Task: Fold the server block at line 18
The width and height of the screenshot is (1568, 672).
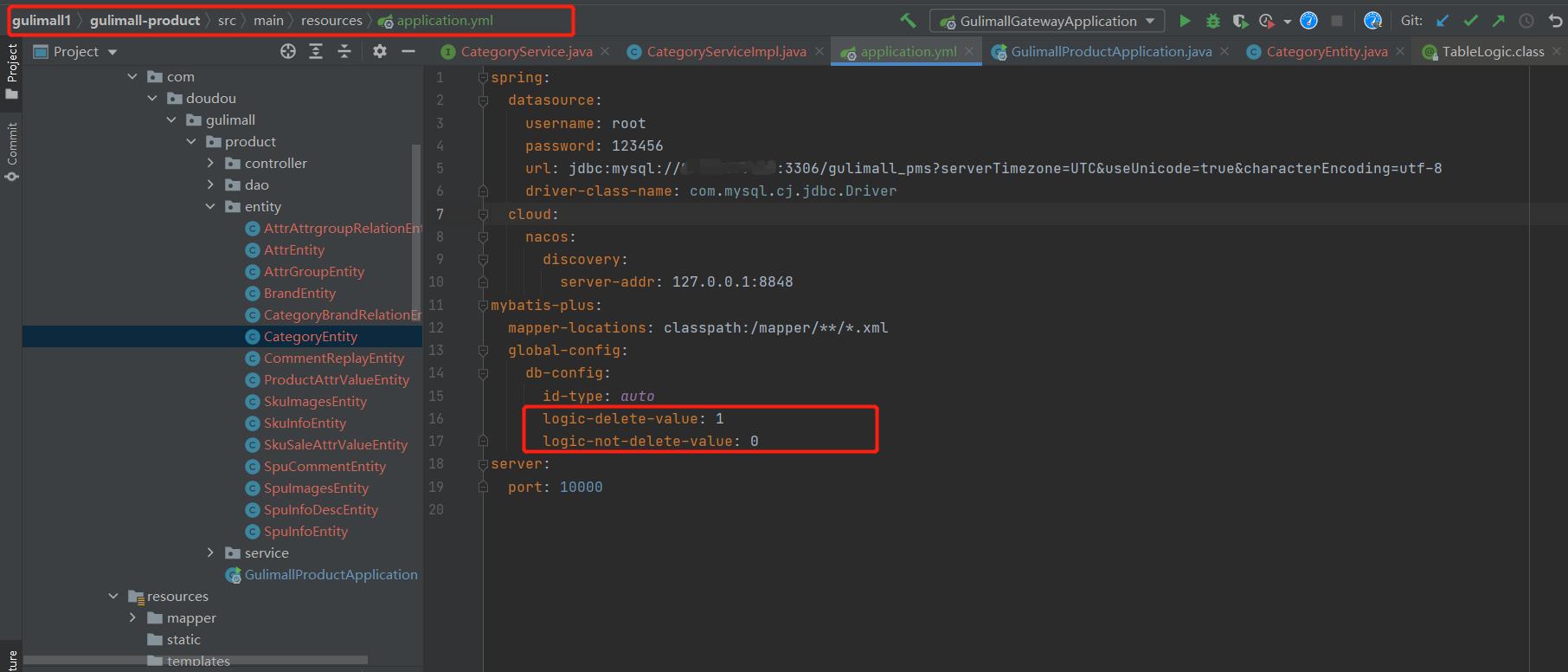Action: pos(483,464)
